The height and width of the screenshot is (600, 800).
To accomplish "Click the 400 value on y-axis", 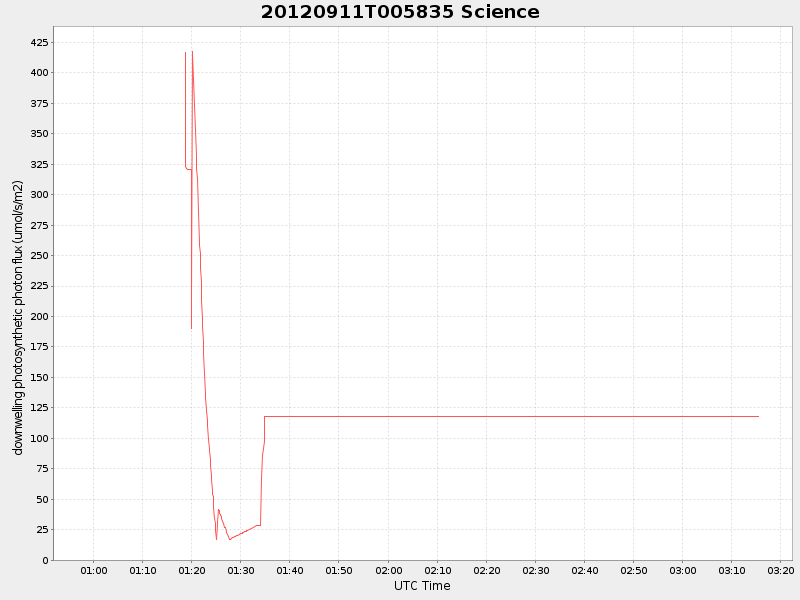I will 39,72.
